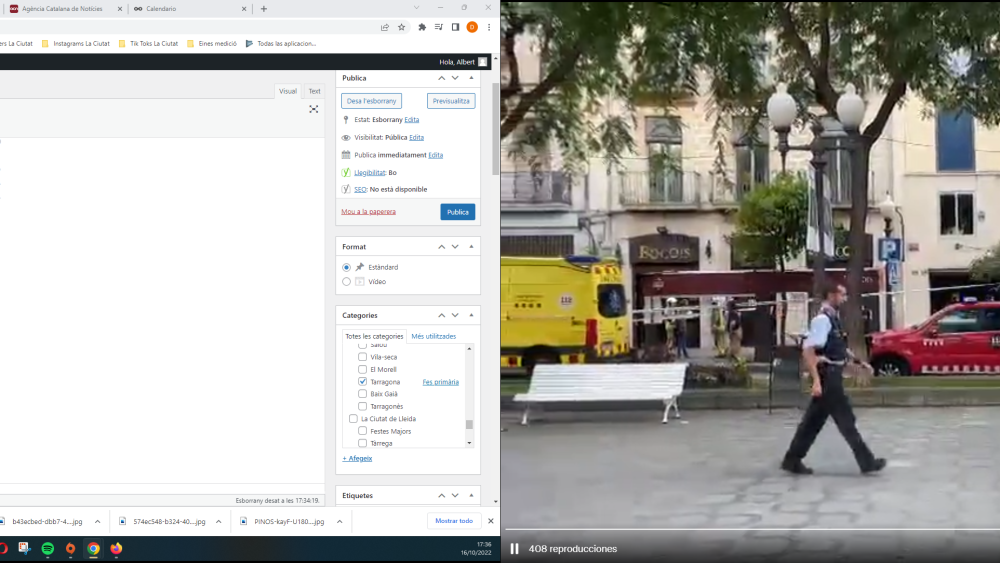Click the Yoast Llegibilitat icon
The image size is (1000, 563).
(346, 172)
